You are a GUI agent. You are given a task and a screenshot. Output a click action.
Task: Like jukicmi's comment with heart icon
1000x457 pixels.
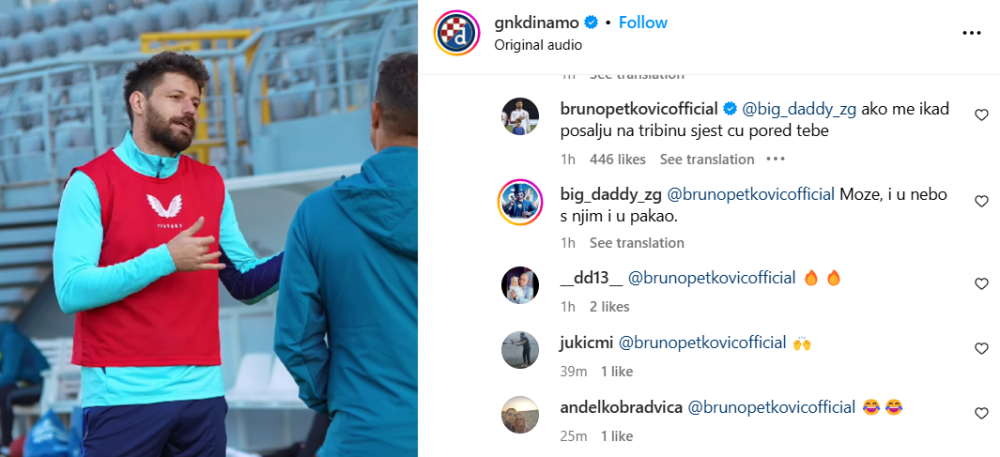[x=982, y=349]
